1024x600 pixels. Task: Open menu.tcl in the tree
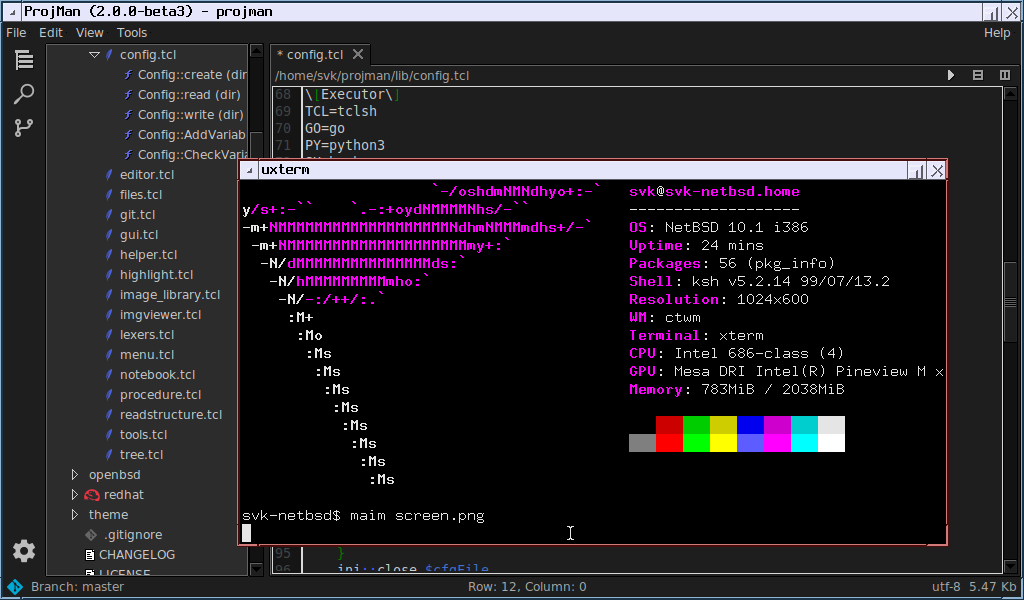tap(147, 355)
